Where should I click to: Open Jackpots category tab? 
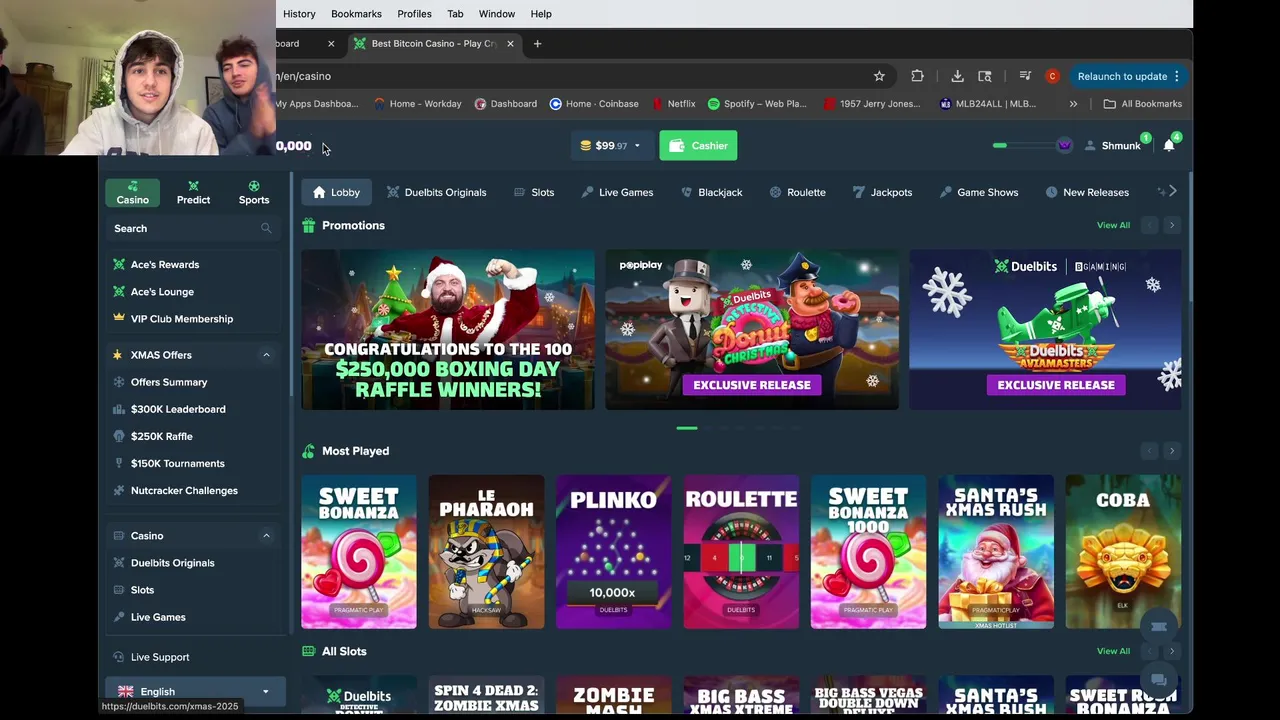pyautogui.click(x=882, y=192)
